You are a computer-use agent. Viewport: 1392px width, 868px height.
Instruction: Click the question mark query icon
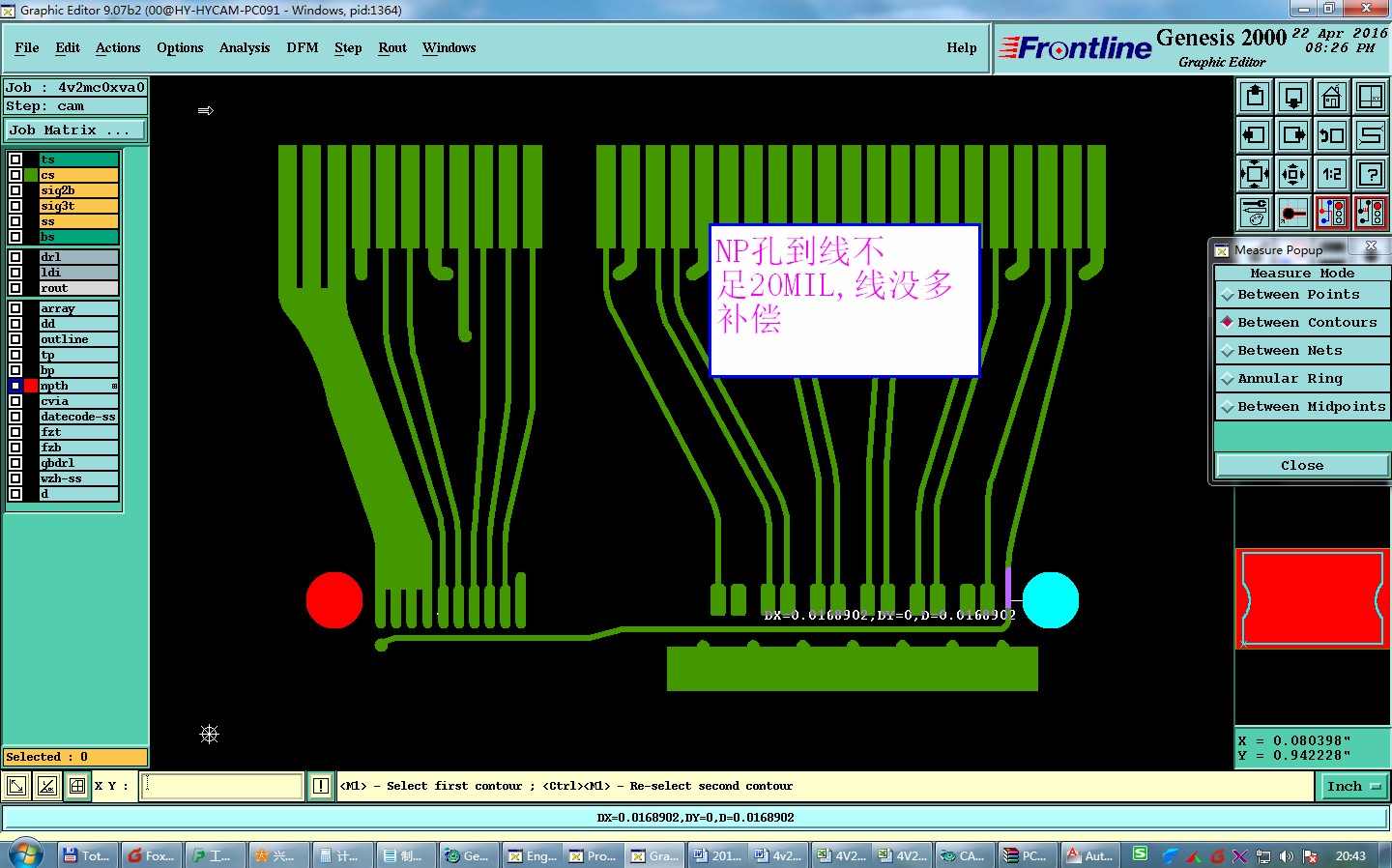[x=1371, y=174]
